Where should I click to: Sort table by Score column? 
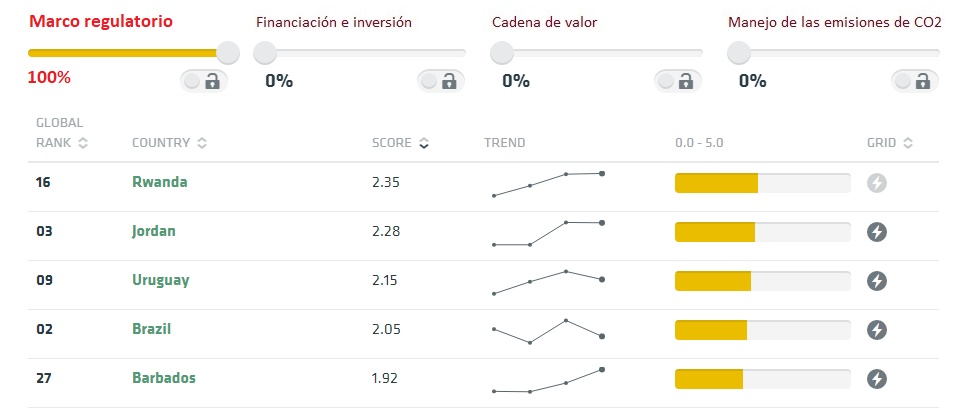pos(400,143)
